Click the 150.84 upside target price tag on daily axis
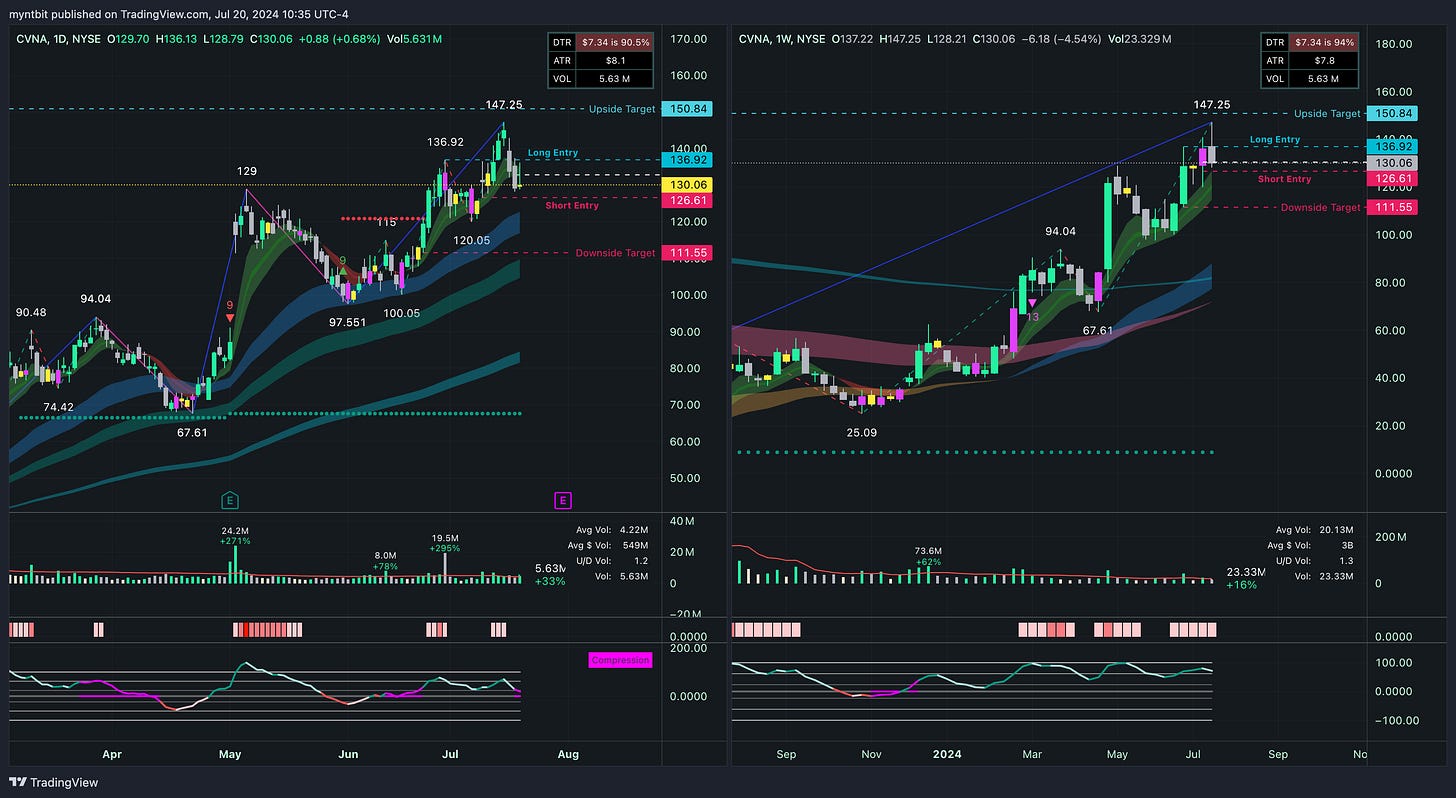 pyautogui.click(x=686, y=108)
